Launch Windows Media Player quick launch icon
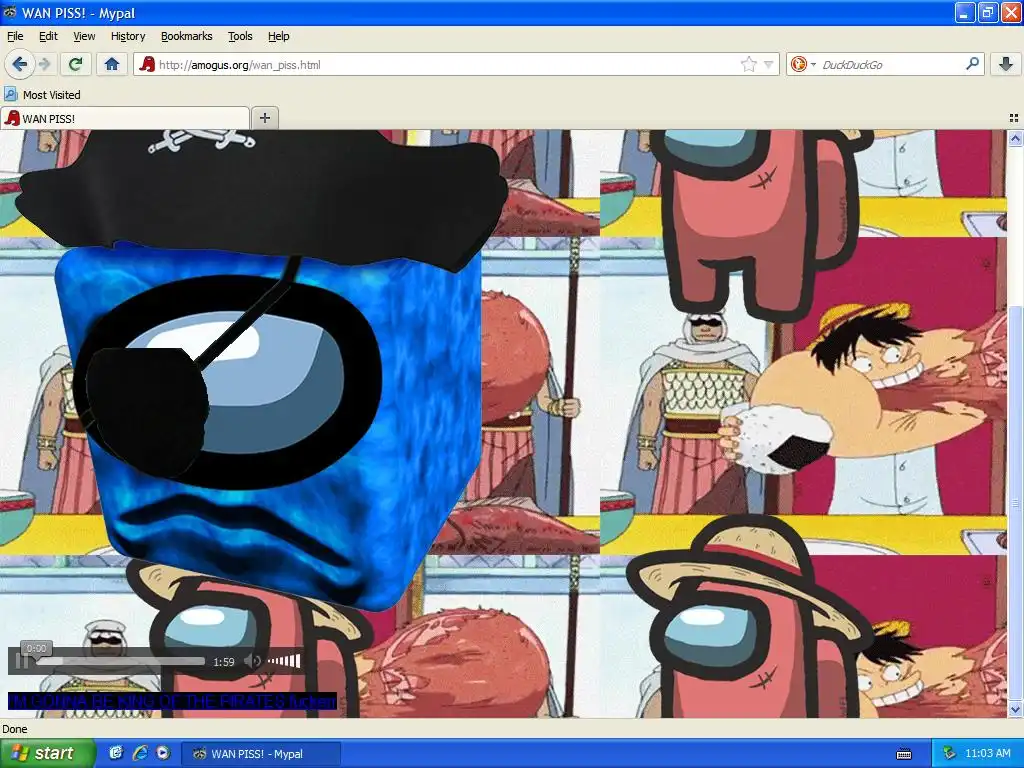The width and height of the screenshot is (1024, 768). pyautogui.click(x=163, y=753)
